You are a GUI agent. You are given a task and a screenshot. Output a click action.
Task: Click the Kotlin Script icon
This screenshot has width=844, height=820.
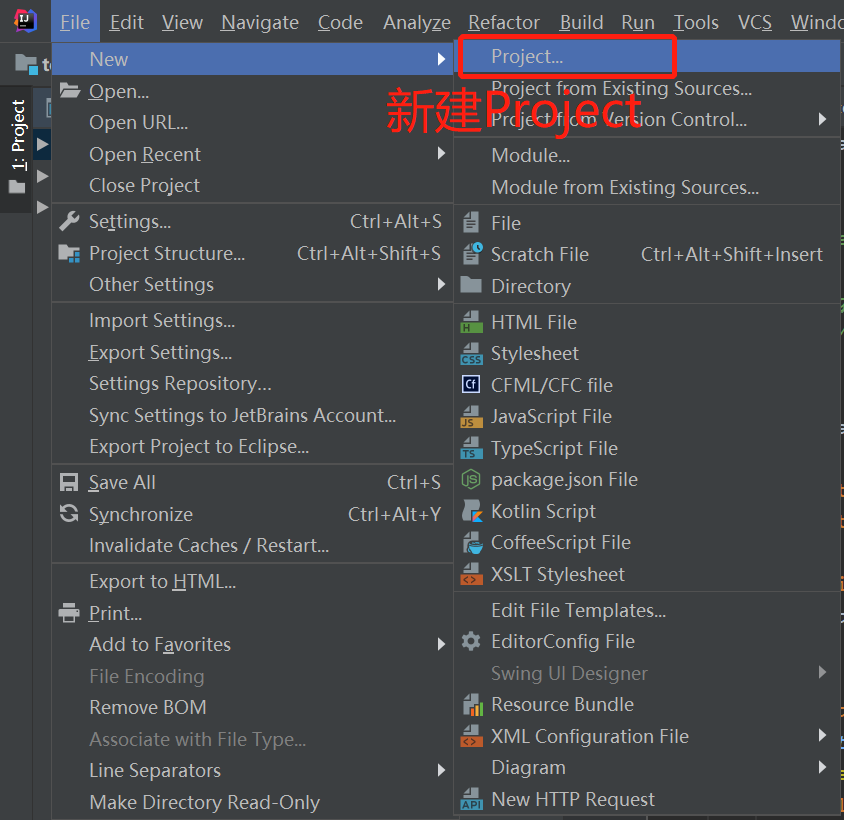tap(472, 510)
